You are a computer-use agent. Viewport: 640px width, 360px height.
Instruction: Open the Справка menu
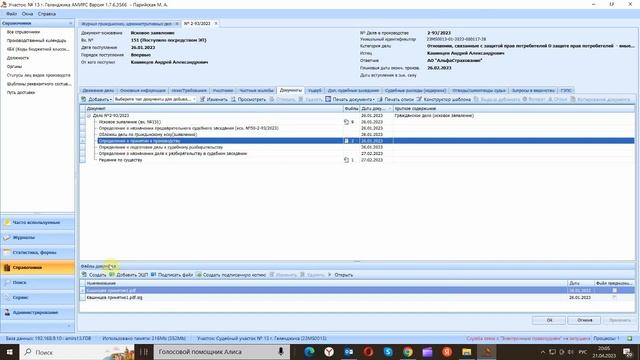47,14
